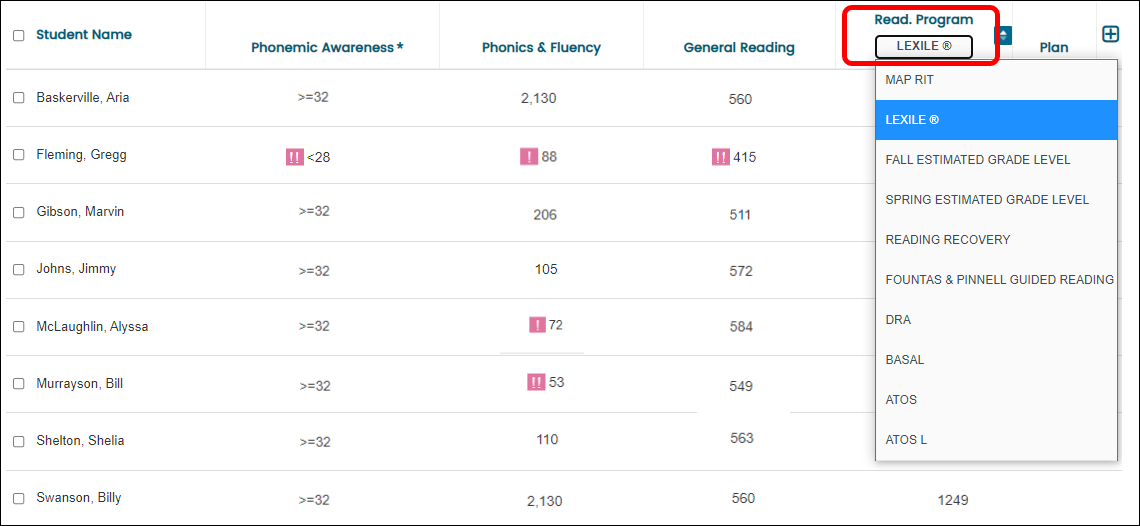Click the alert icon next to score 72
The width and height of the screenshot is (1140, 526).
[x=537, y=324]
